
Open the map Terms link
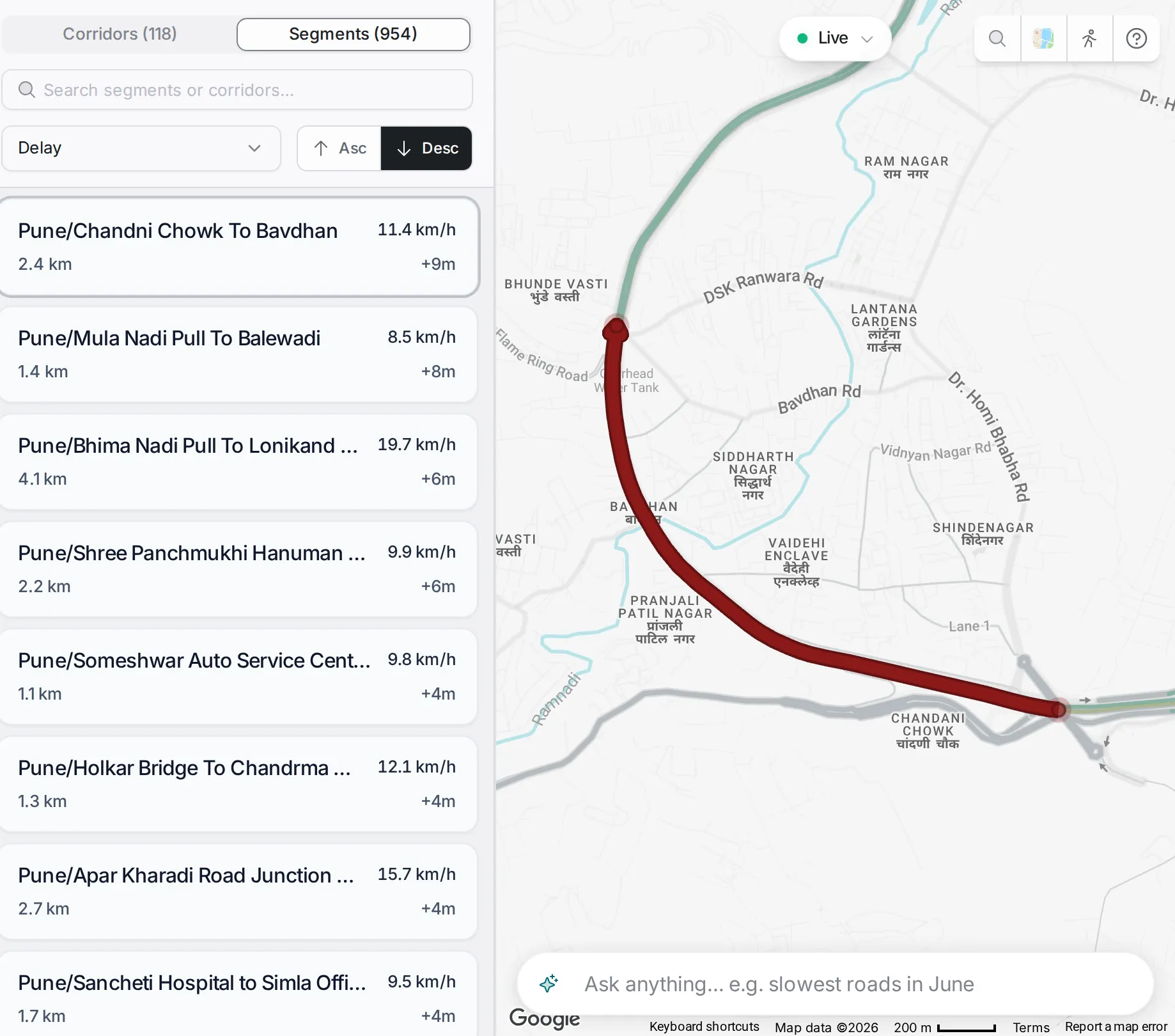pos(1031,1027)
